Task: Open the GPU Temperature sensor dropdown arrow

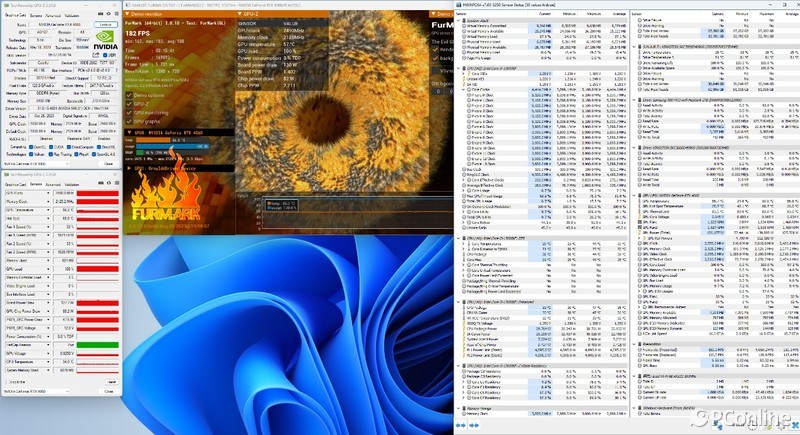Action: click(x=48, y=210)
